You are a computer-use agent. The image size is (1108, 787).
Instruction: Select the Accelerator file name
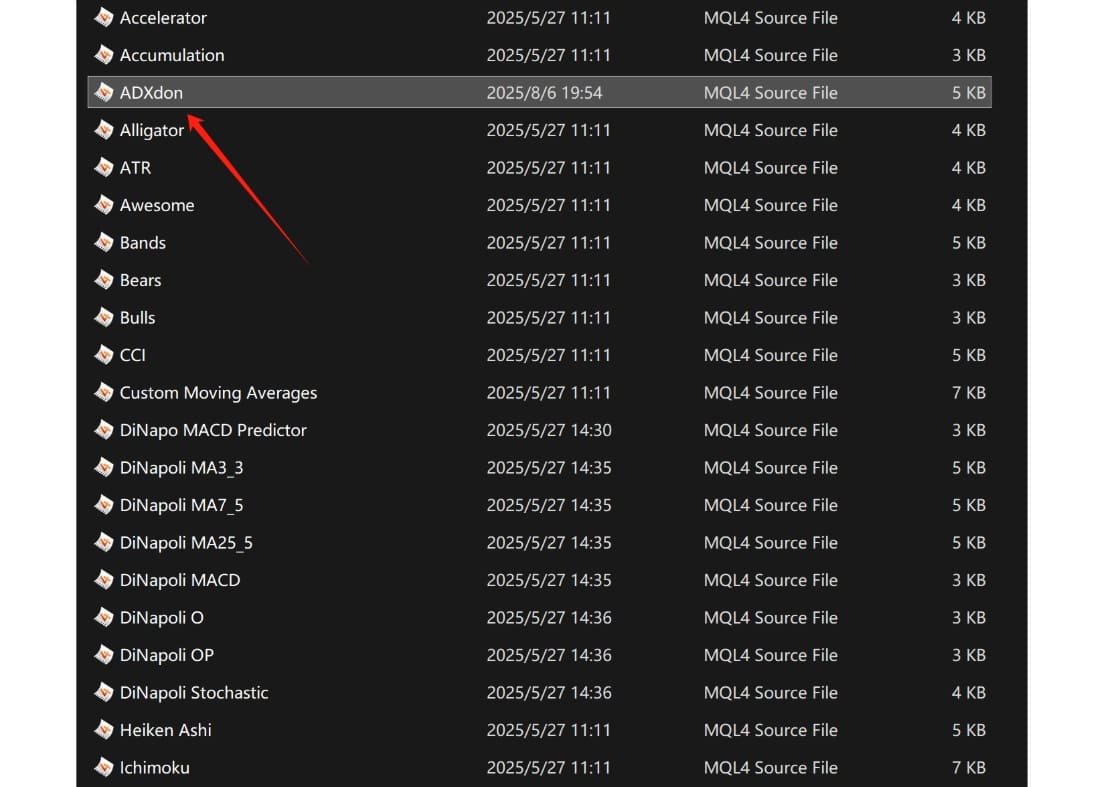click(163, 18)
